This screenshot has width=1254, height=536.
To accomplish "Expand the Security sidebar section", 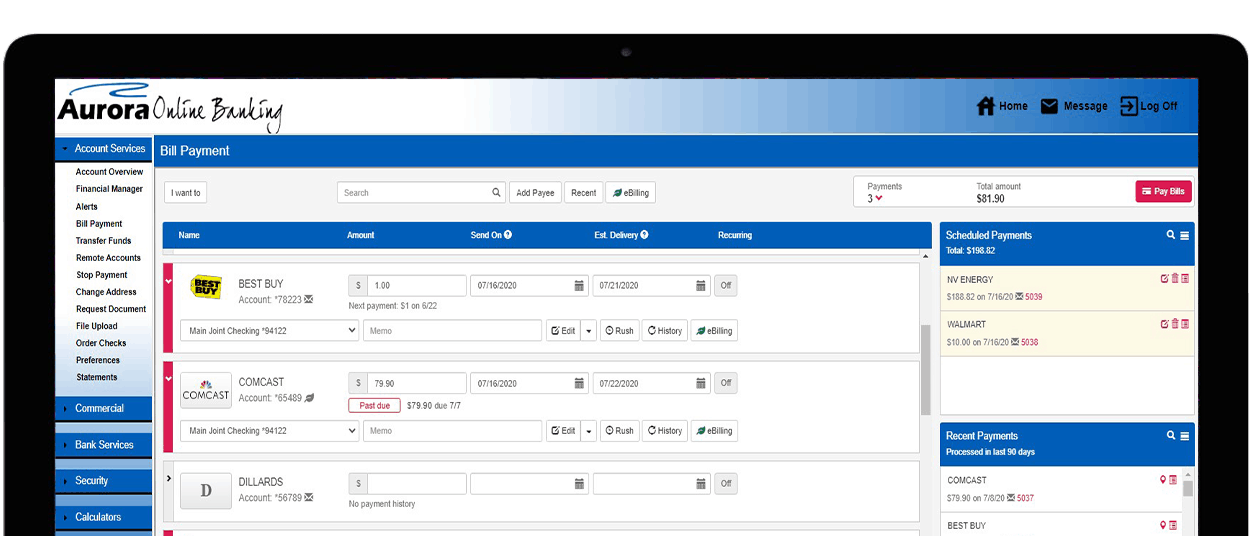I will [104, 481].
